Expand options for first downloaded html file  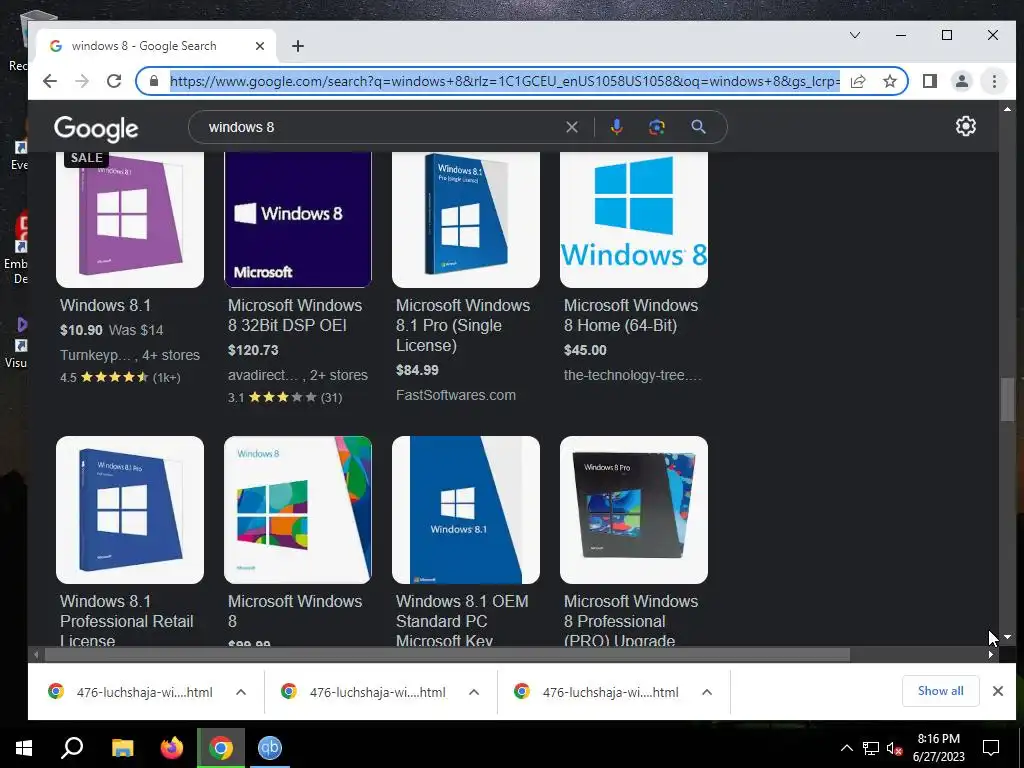(241, 692)
